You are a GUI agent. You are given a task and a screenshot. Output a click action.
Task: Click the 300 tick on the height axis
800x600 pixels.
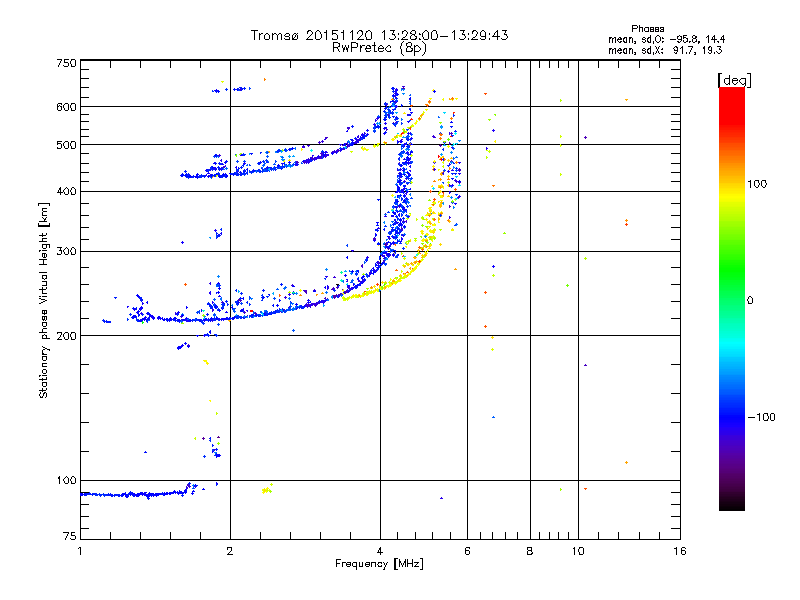[x=66, y=251]
